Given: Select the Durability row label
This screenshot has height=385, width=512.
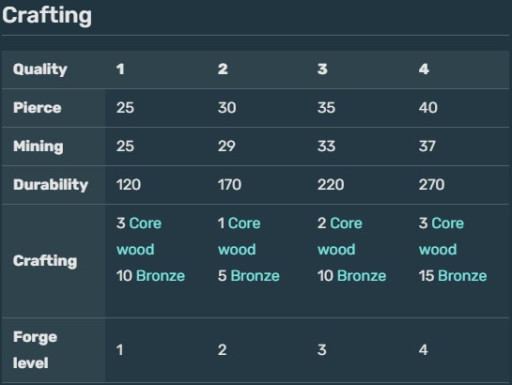Looking at the screenshot, I should coord(51,185).
